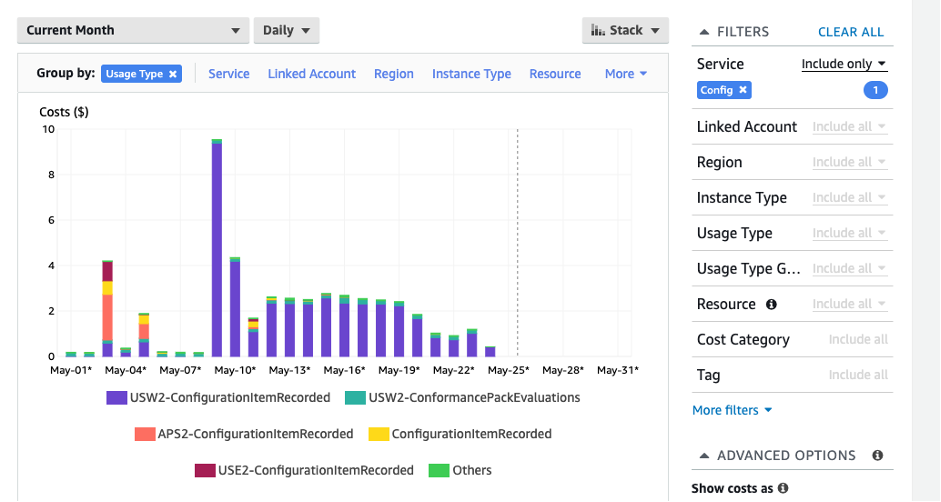Viewport: 941px width, 502px height.
Task: Click the tallest purple bar near May-09
Action: 217,249
